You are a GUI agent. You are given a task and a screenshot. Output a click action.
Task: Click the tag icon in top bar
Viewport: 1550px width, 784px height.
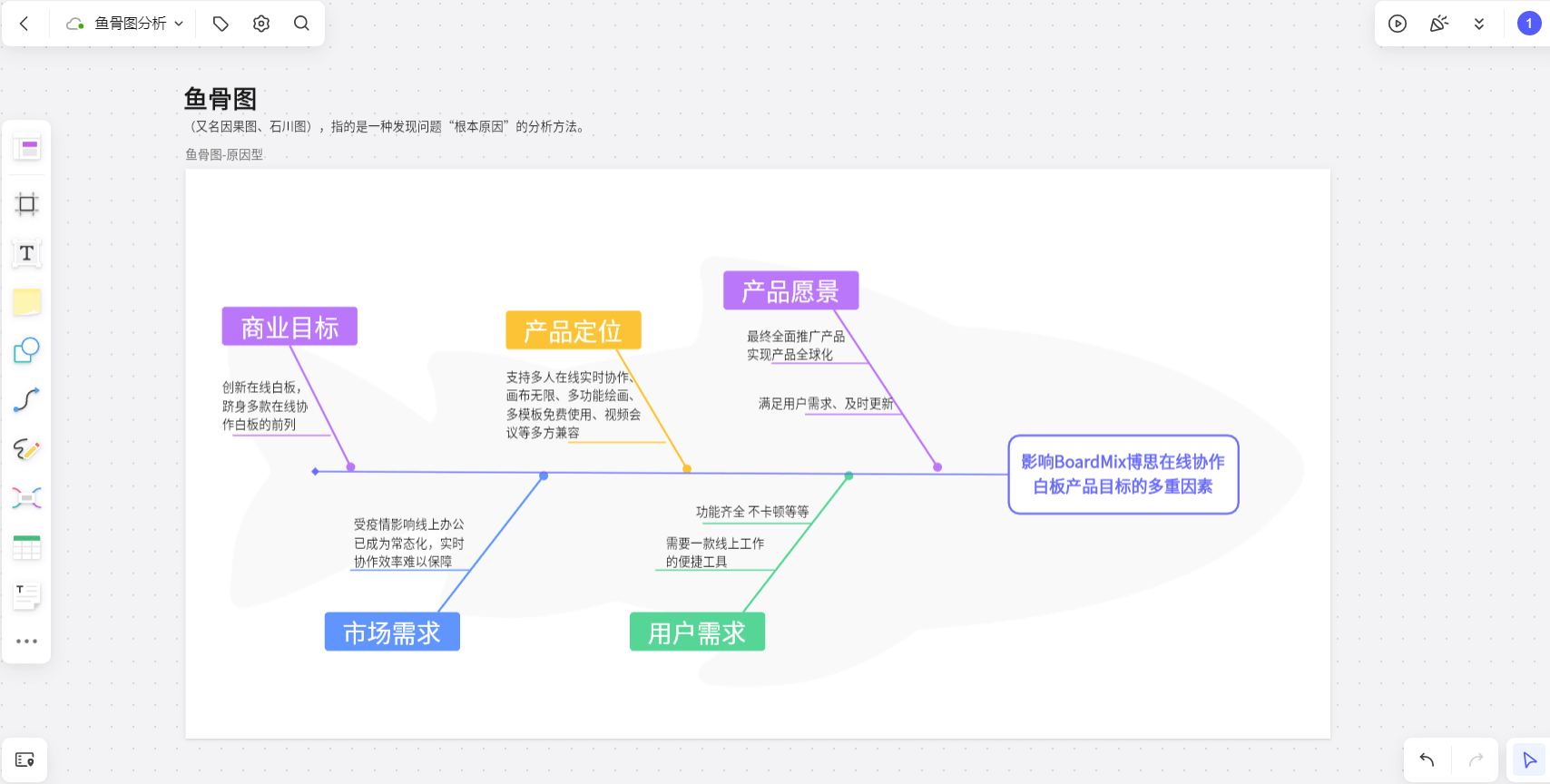coord(221,24)
